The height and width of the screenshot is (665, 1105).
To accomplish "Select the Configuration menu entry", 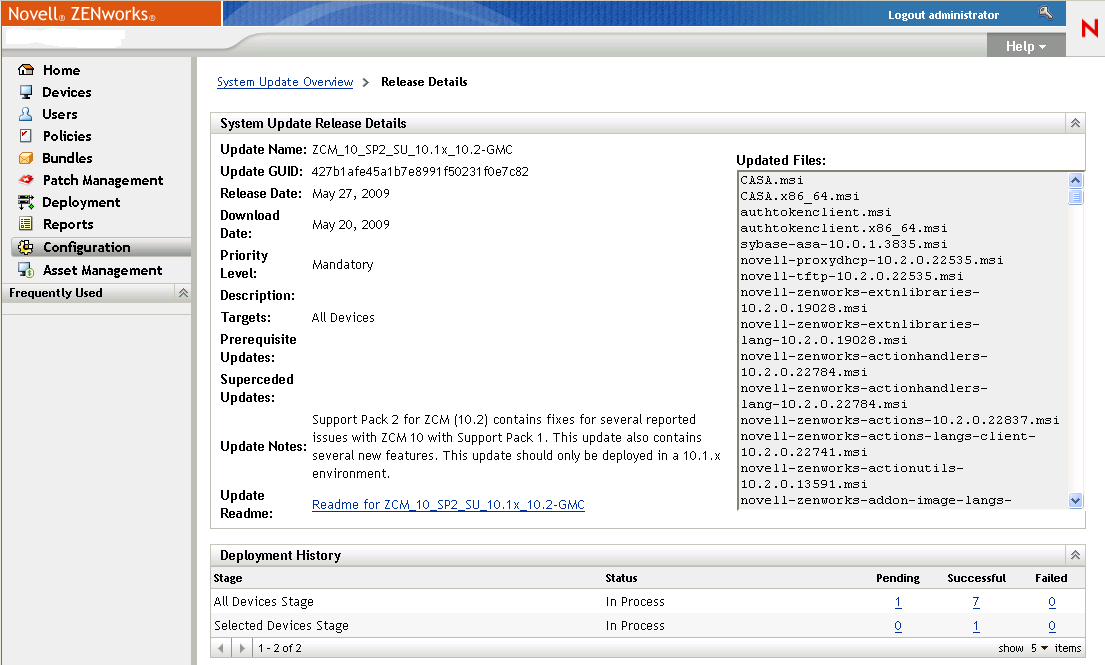I will pyautogui.click(x=101, y=247).
